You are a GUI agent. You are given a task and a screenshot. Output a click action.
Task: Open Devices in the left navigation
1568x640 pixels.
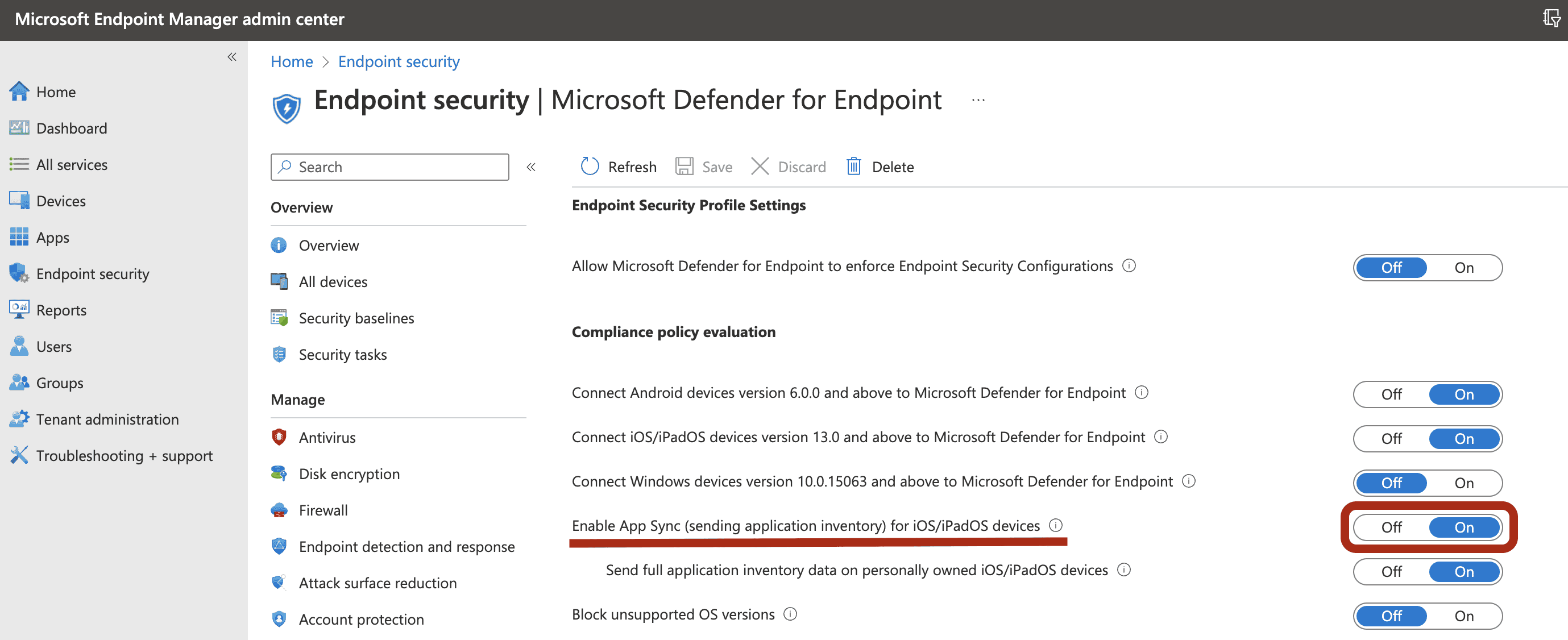tap(61, 201)
